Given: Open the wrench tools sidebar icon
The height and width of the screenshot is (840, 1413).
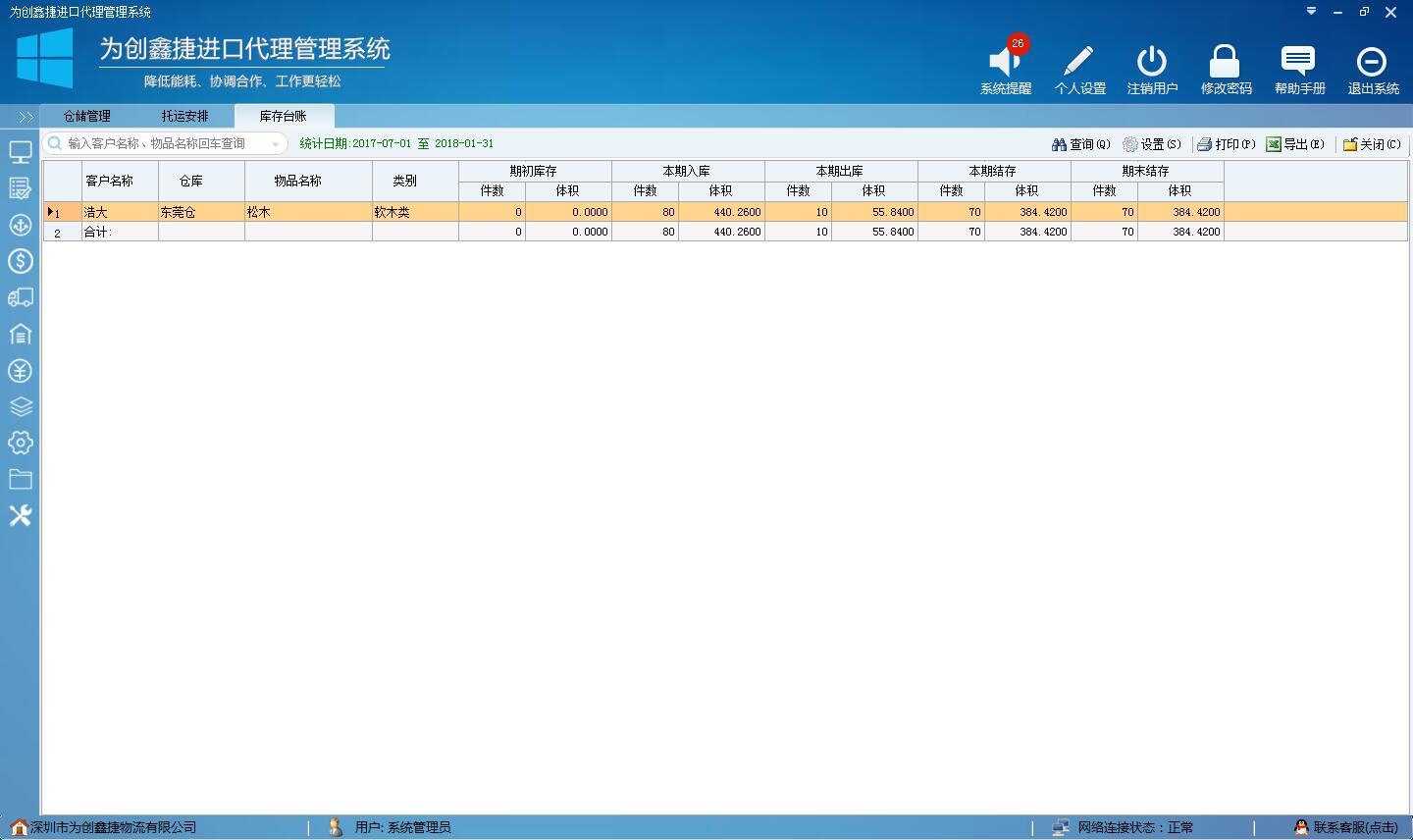Looking at the screenshot, I should point(21,515).
